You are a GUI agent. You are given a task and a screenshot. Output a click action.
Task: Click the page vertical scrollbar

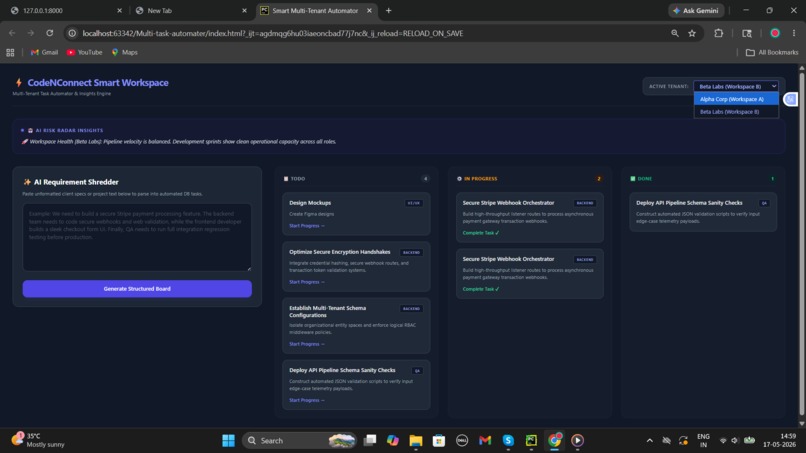coord(801,244)
